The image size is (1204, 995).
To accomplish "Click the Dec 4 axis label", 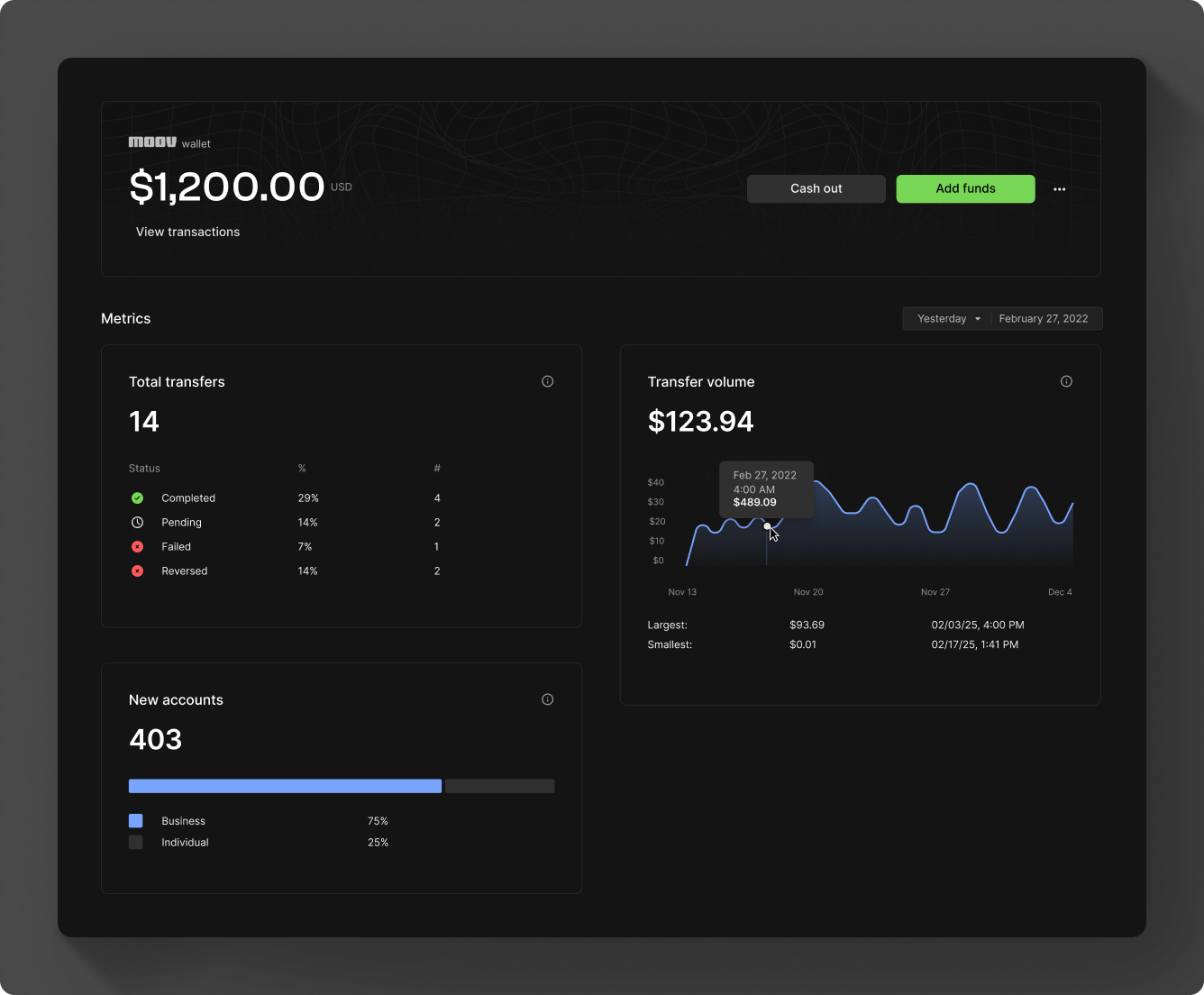I will click(1060, 592).
